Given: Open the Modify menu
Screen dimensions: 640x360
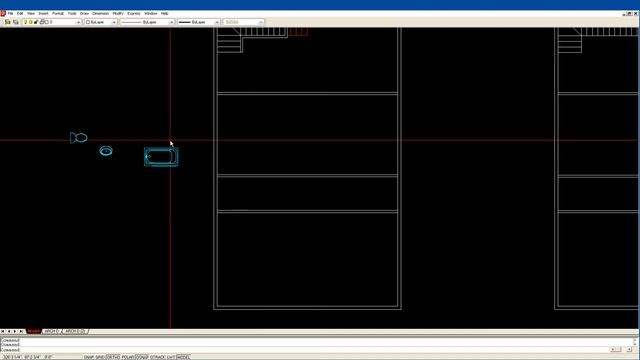Looking at the screenshot, I should click(118, 13).
